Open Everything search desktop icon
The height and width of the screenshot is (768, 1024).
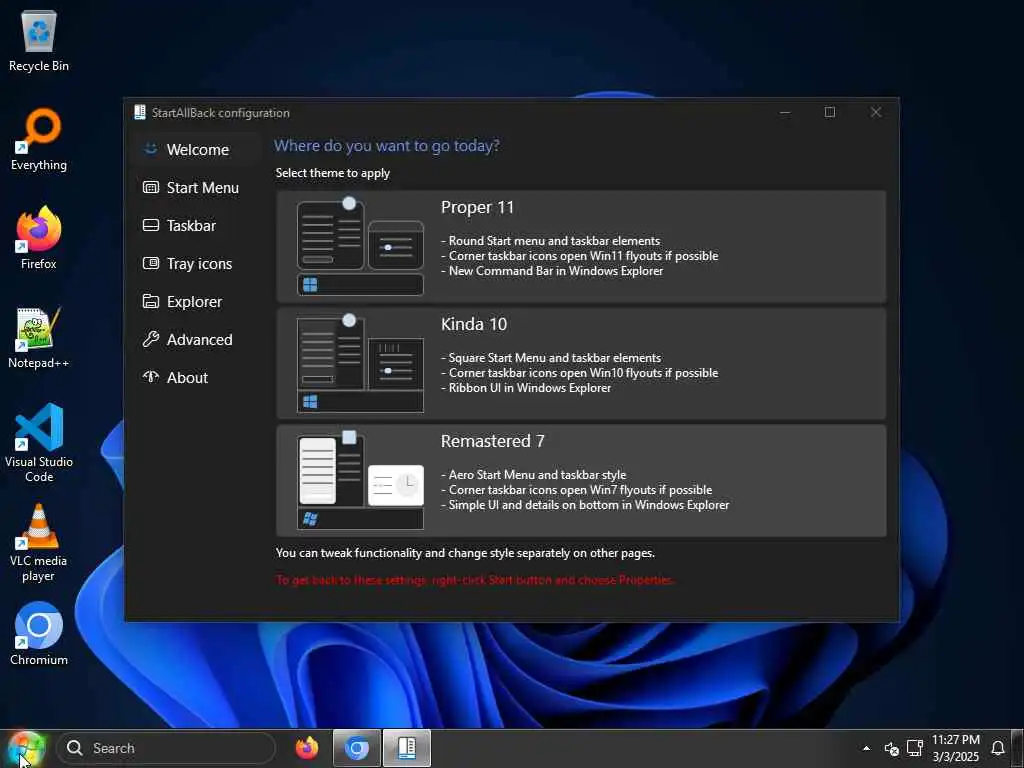coord(39,140)
